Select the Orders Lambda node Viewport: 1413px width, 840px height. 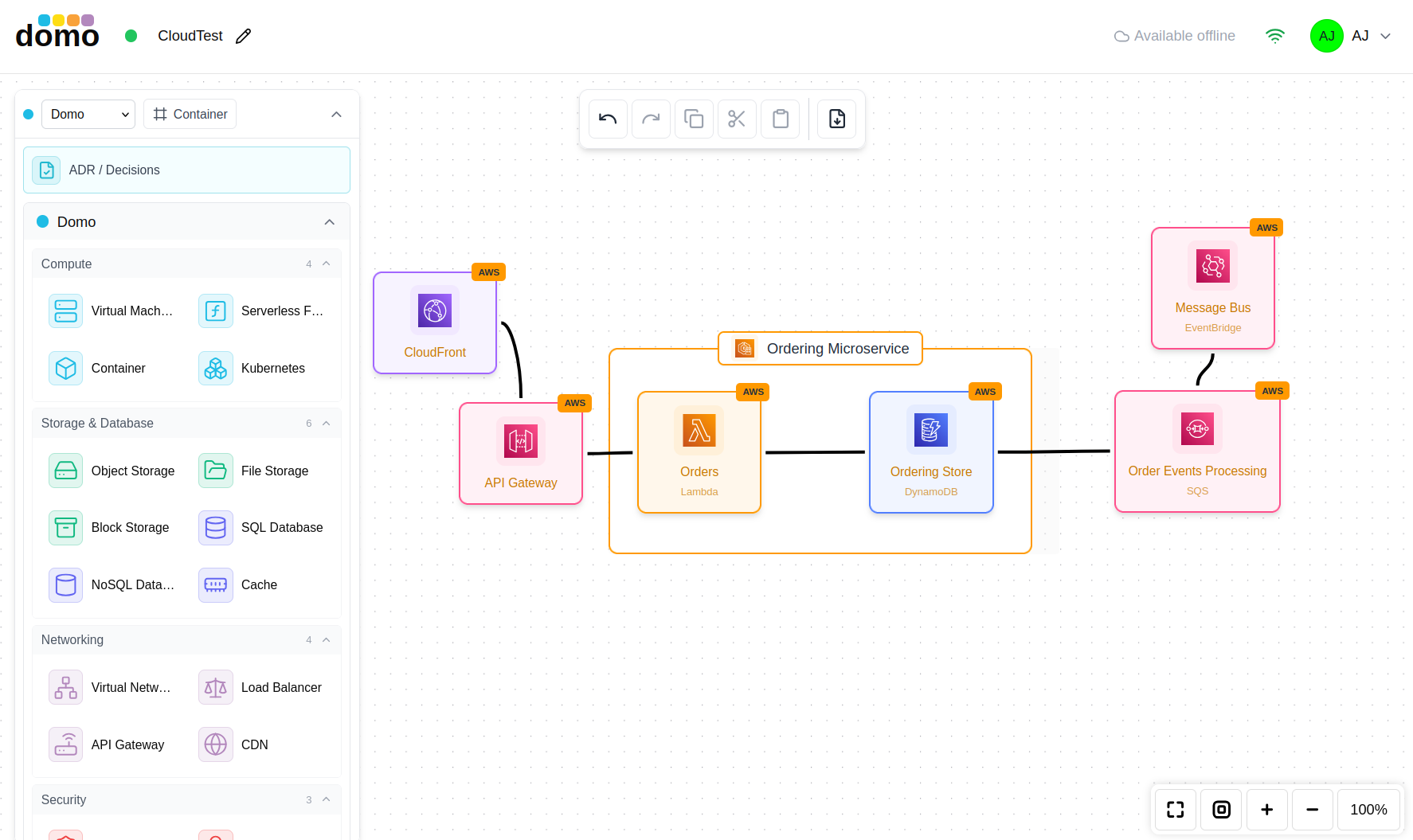pyautogui.click(x=699, y=452)
